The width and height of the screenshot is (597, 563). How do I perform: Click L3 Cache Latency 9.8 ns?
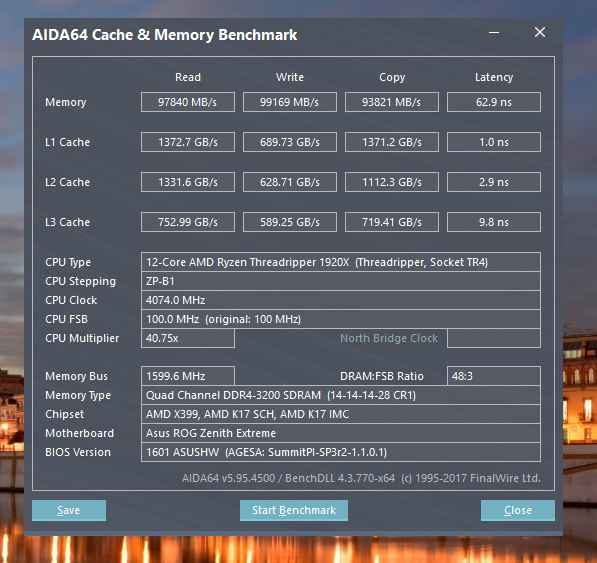494,222
